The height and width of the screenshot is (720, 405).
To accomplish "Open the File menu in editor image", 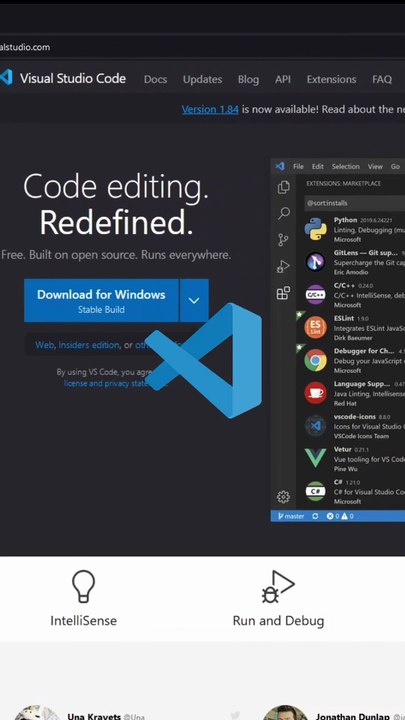I will click(298, 167).
